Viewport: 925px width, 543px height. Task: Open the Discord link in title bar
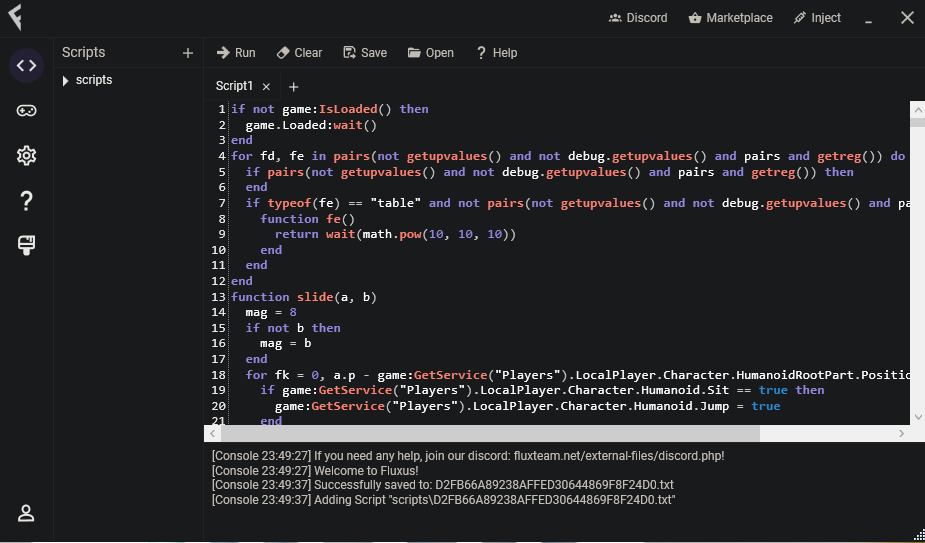pos(638,18)
